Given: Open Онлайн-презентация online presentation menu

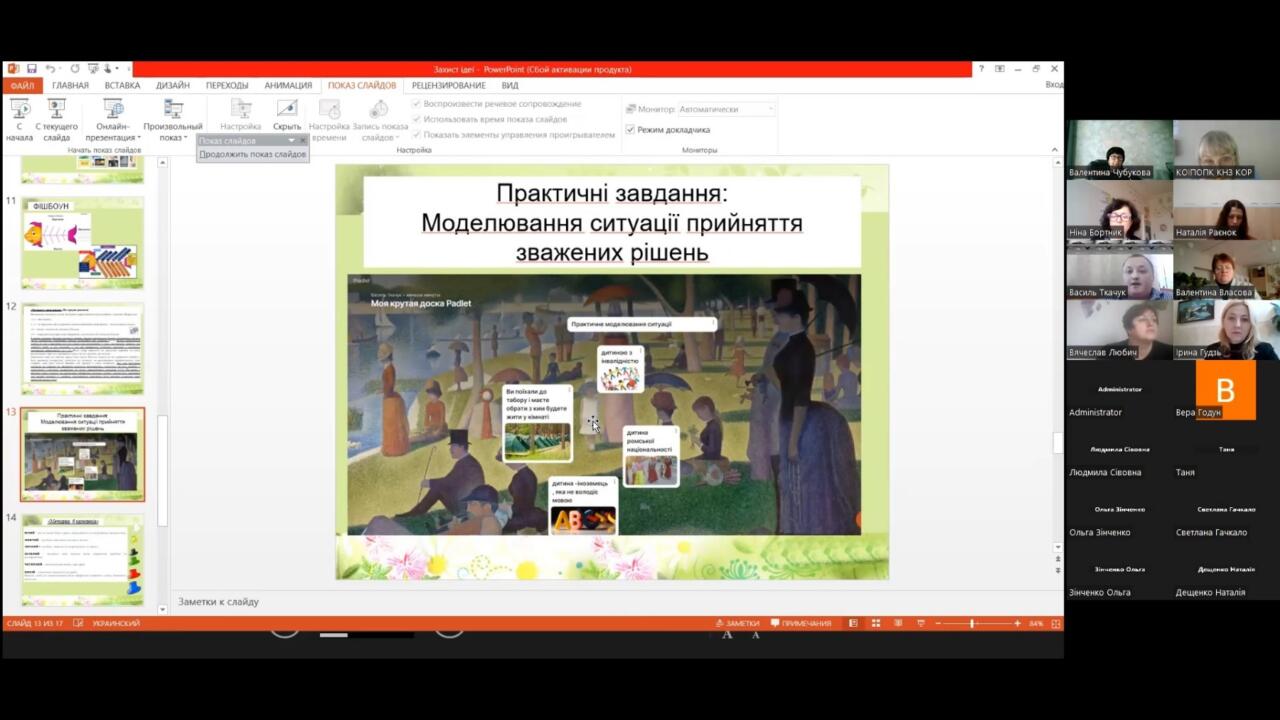Looking at the screenshot, I should coord(113,120).
